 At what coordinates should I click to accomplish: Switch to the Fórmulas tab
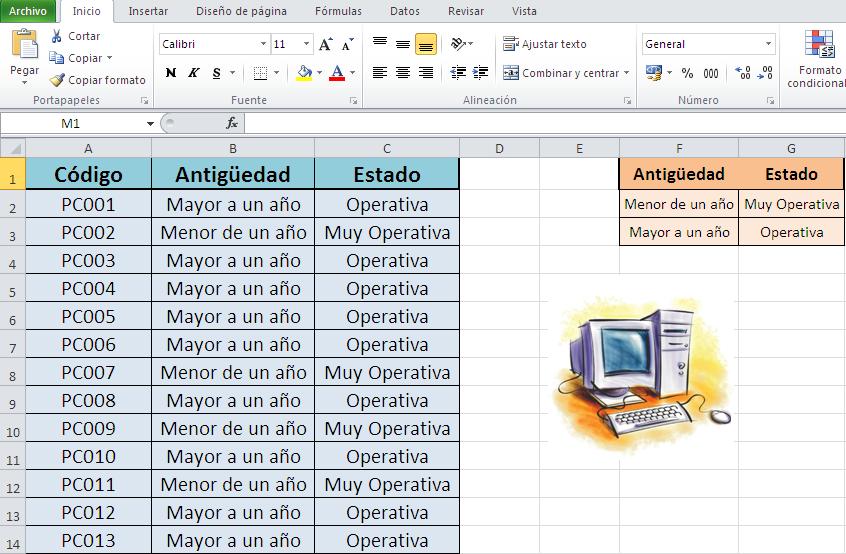click(338, 11)
